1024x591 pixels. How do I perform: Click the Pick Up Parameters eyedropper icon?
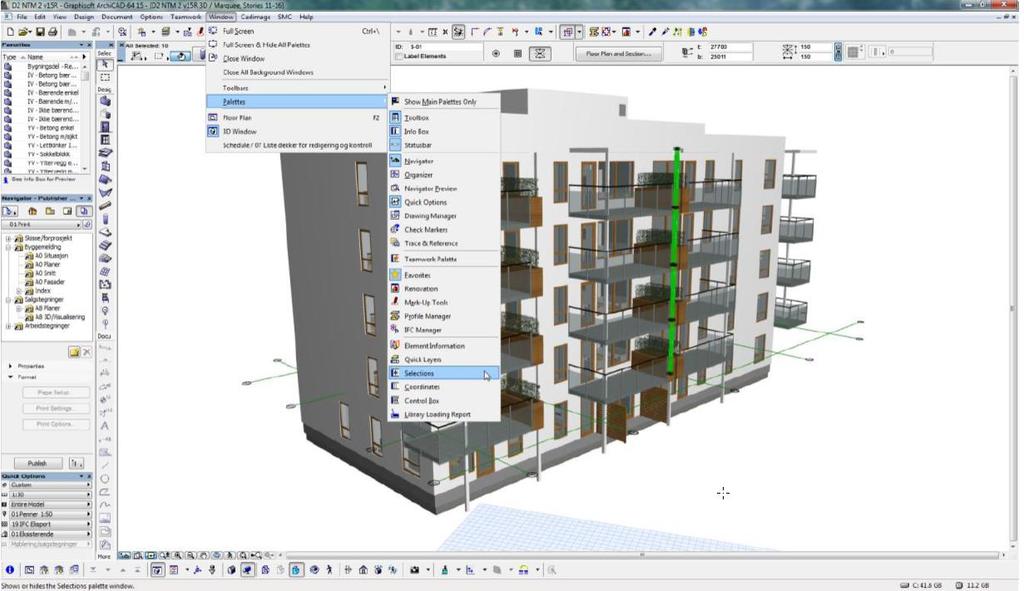coord(652,31)
